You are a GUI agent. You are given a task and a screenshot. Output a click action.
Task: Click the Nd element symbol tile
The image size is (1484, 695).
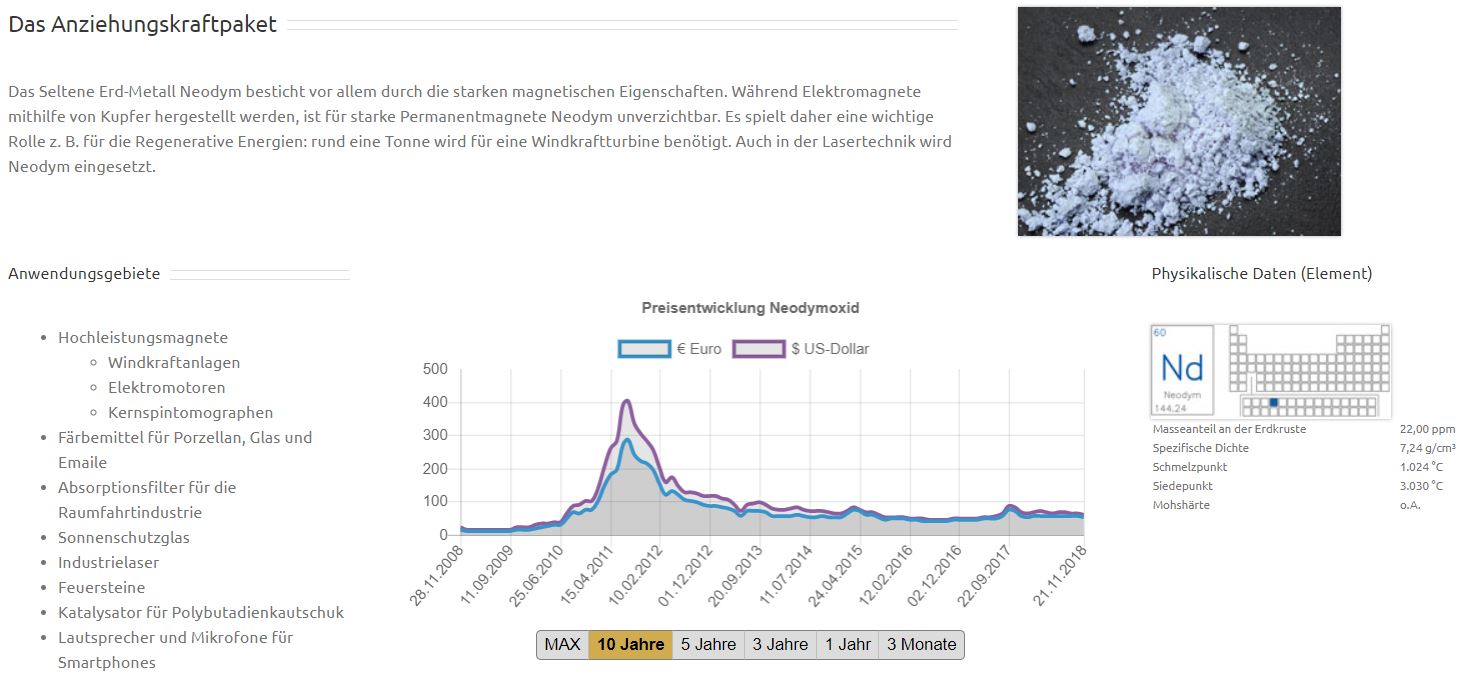(1182, 370)
